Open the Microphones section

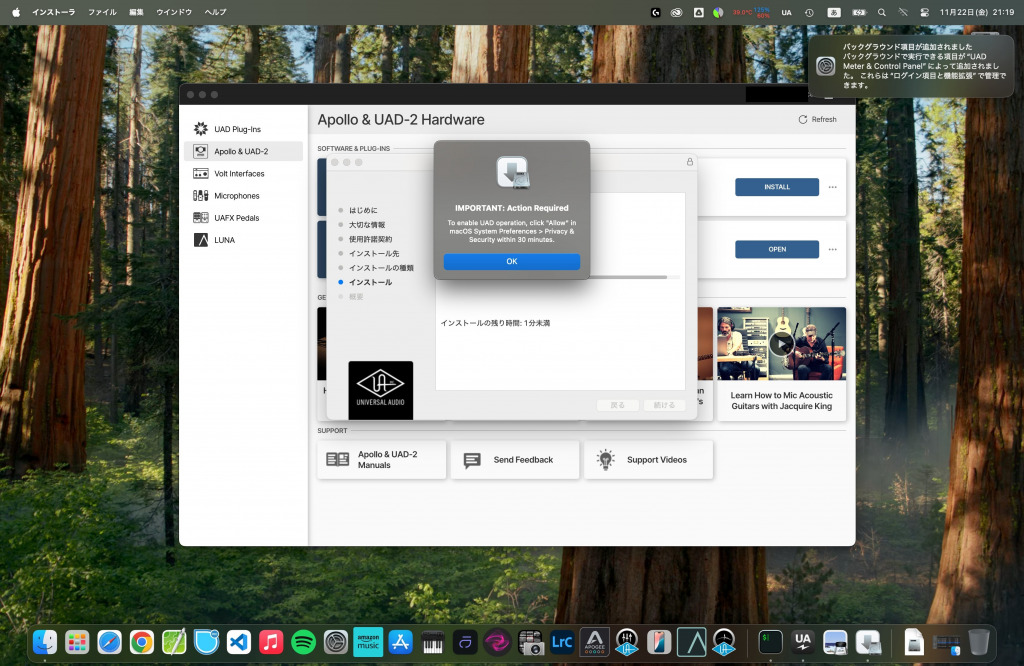(x=236, y=196)
